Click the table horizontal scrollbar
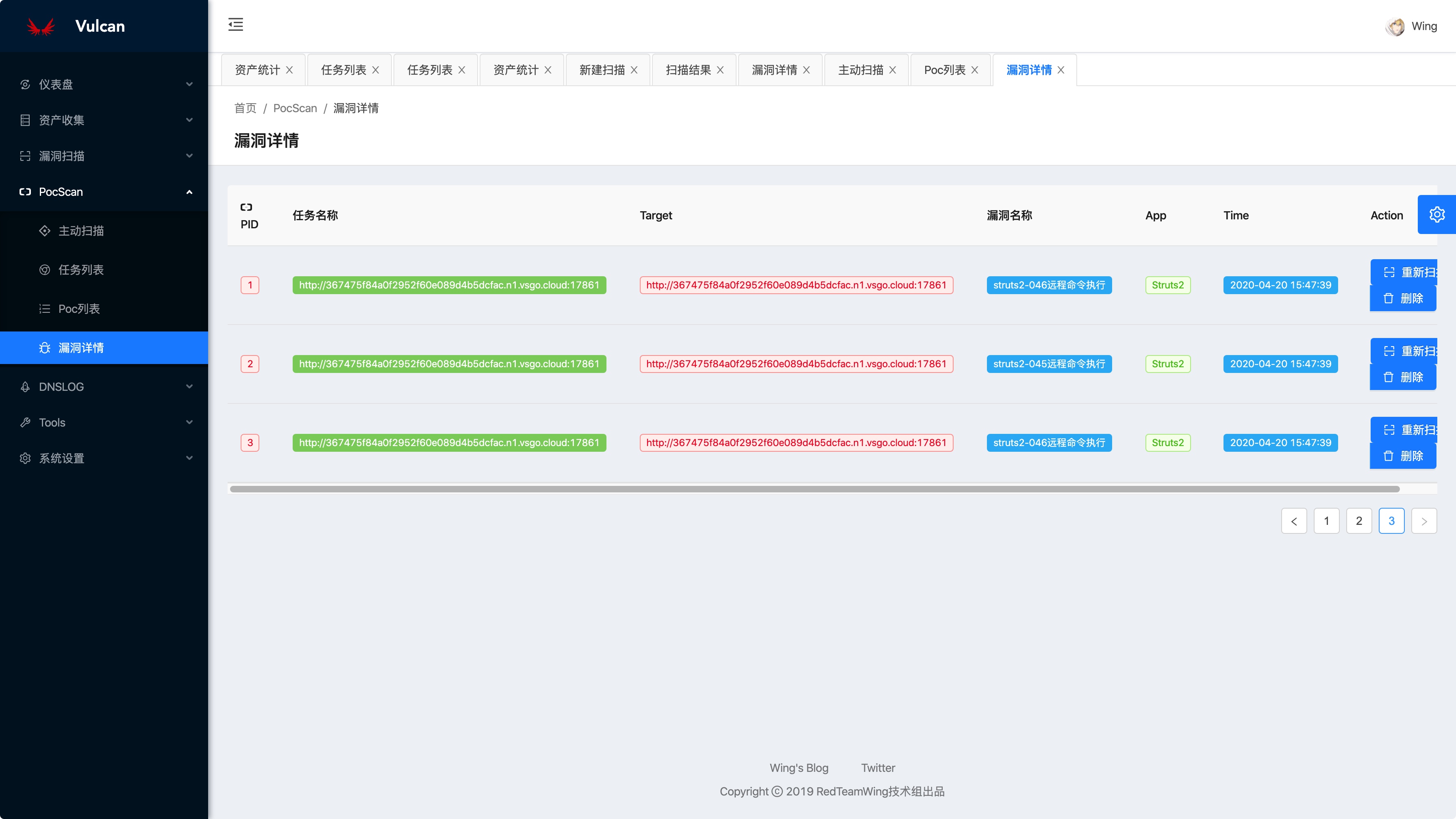1456x819 pixels. [814, 489]
